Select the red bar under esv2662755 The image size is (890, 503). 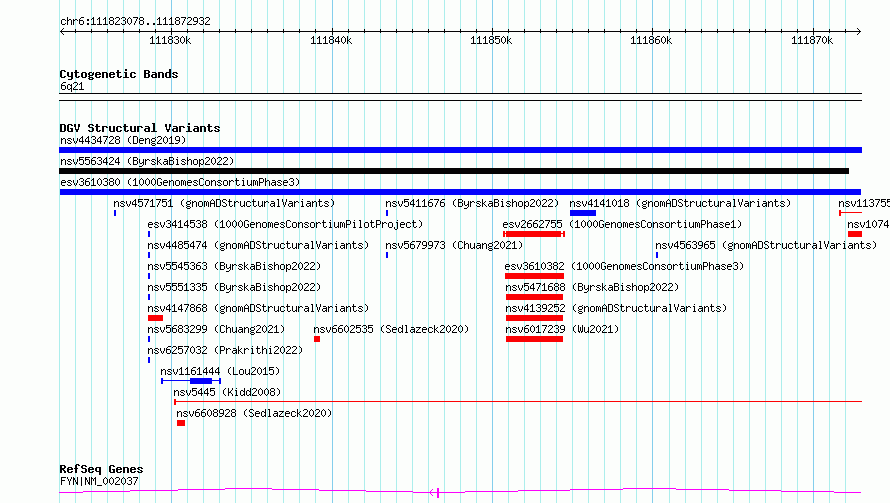pyautogui.click(x=534, y=234)
